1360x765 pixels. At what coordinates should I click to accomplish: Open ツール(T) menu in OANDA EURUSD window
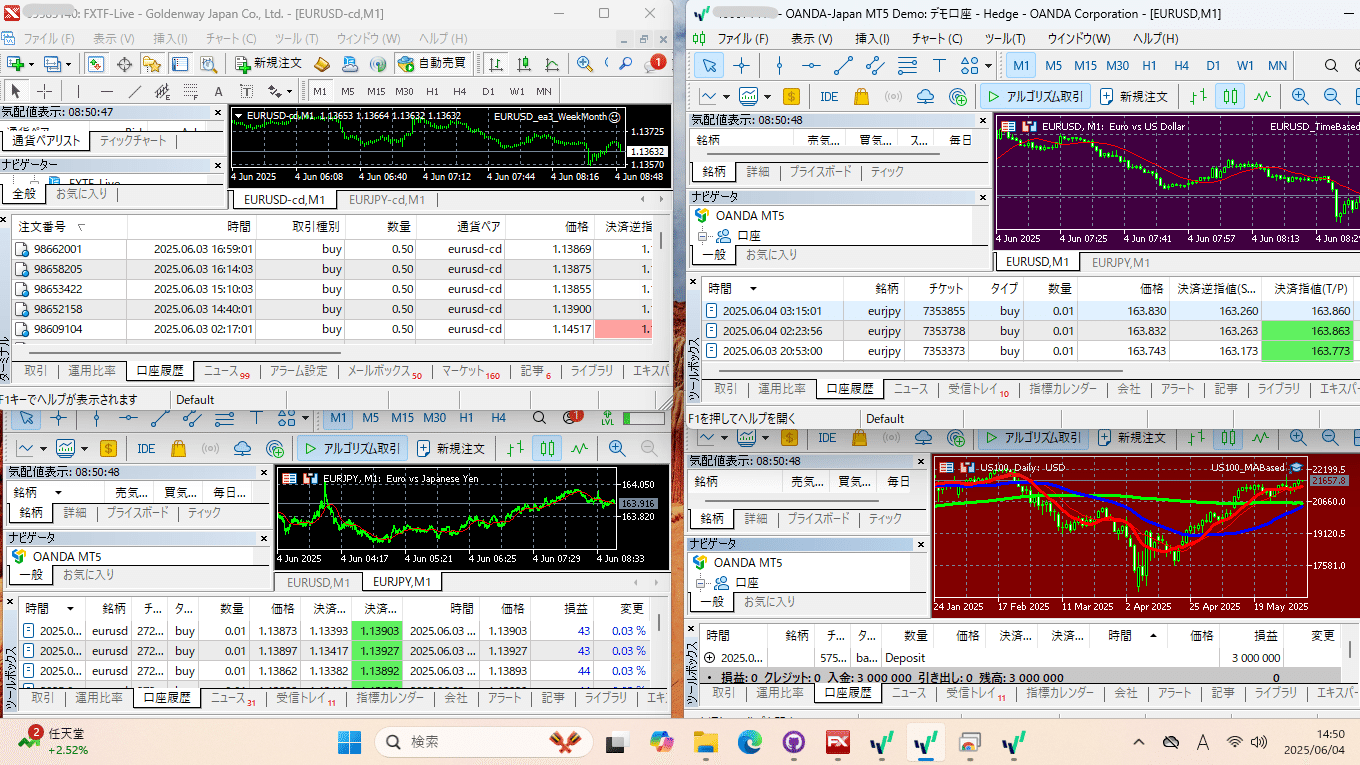click(1005, 39)
